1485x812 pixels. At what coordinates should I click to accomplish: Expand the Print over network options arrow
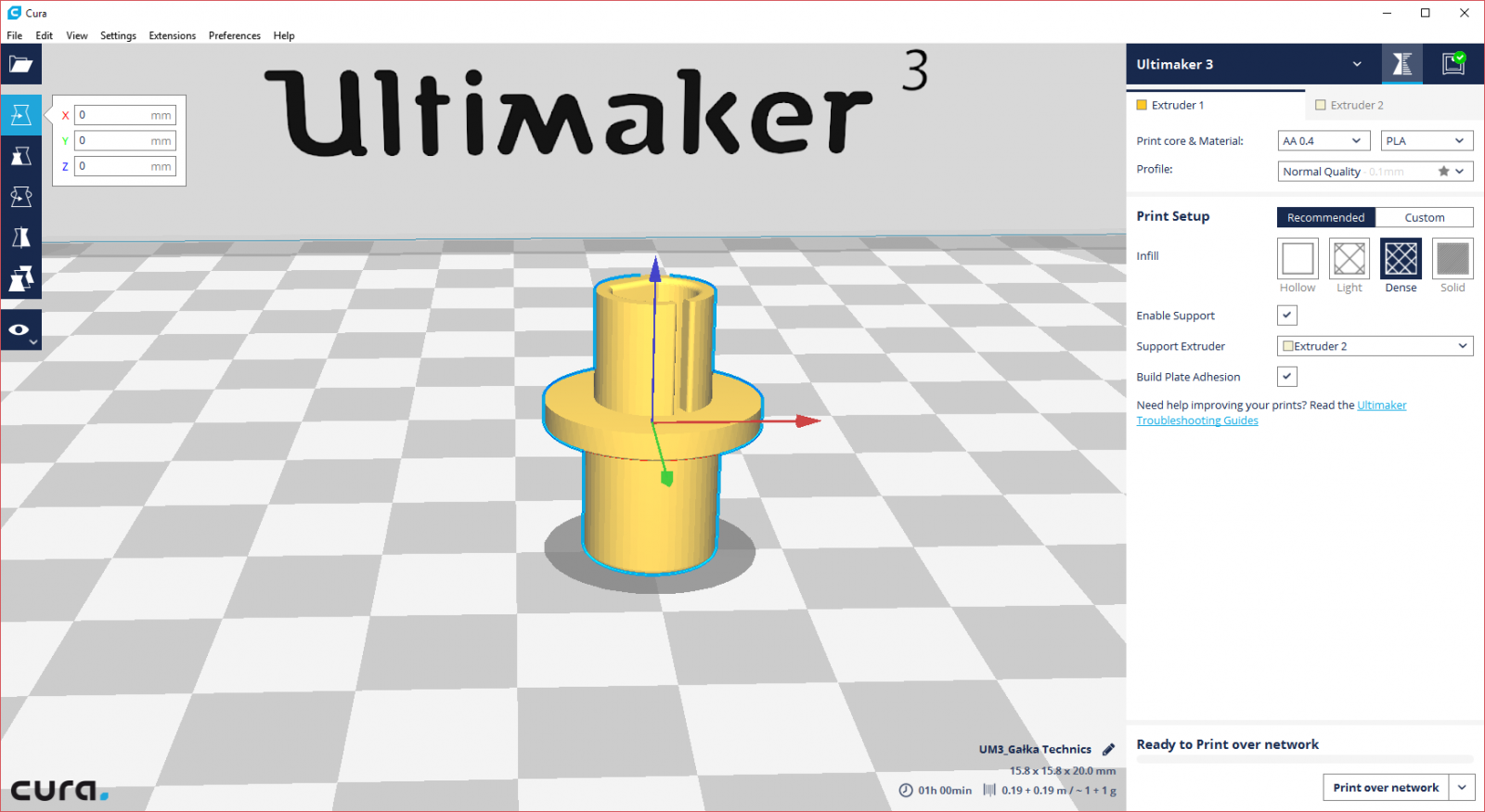tap(1463, 787)
